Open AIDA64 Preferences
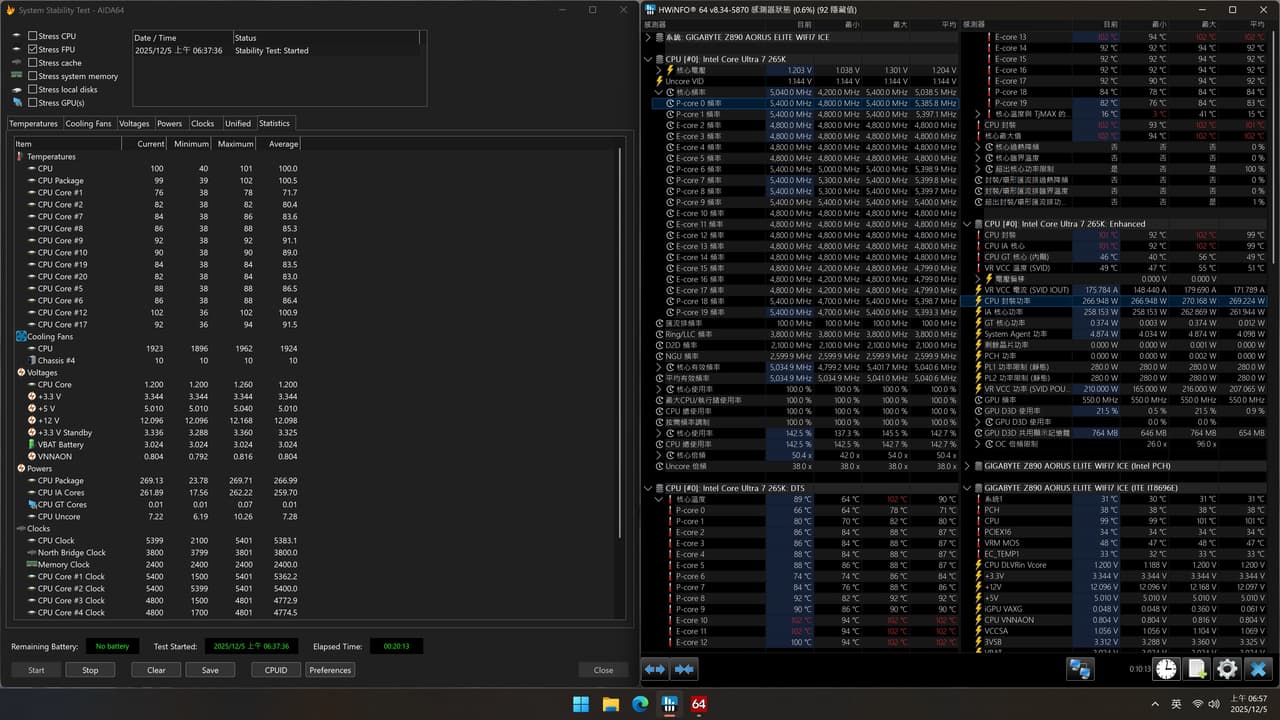Viewport: 1280px width, 720px height. (330, 670)
